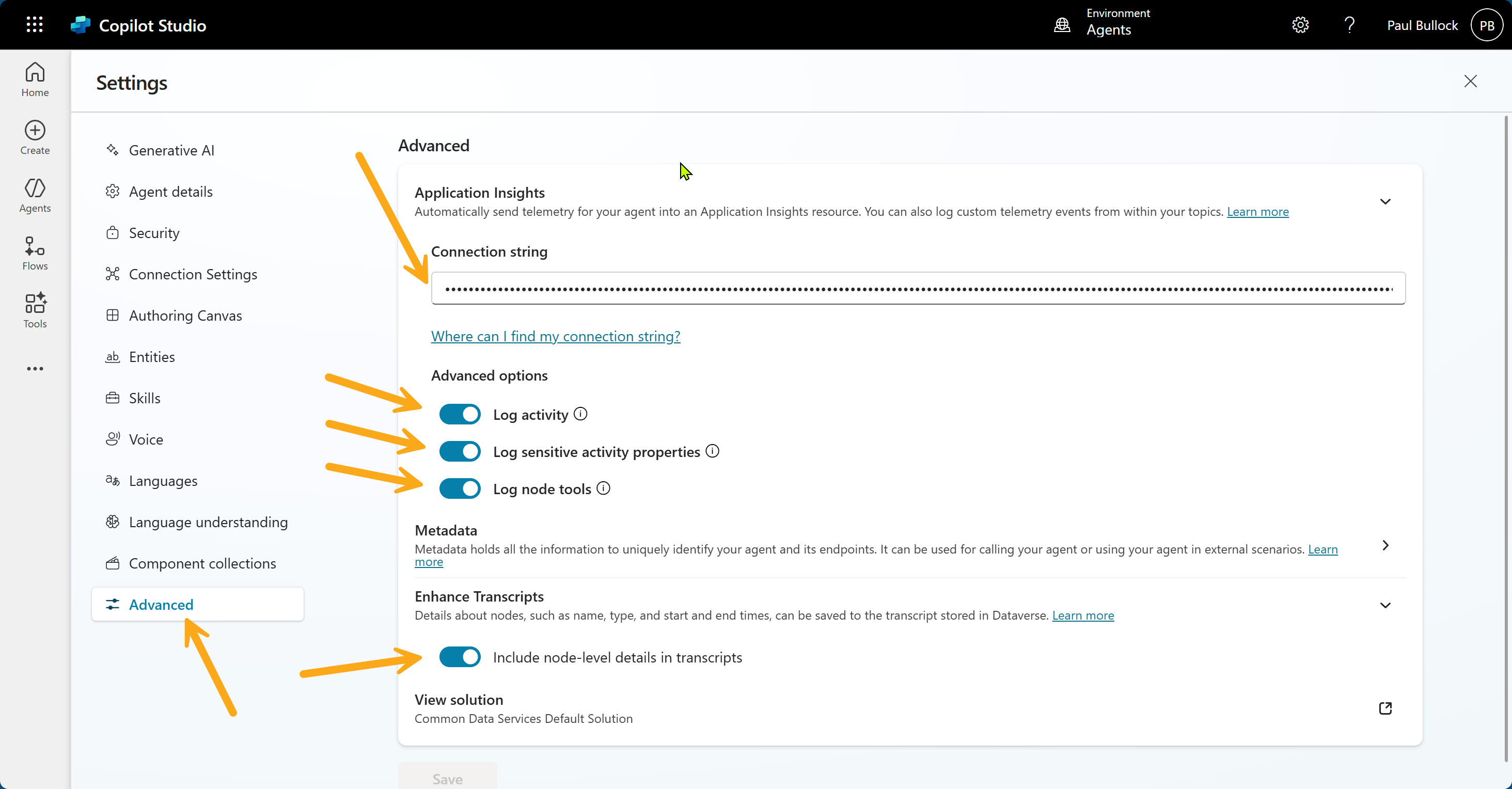Select the Security settings item
Screen dimensions: 1512x789
tap(154, 232)
